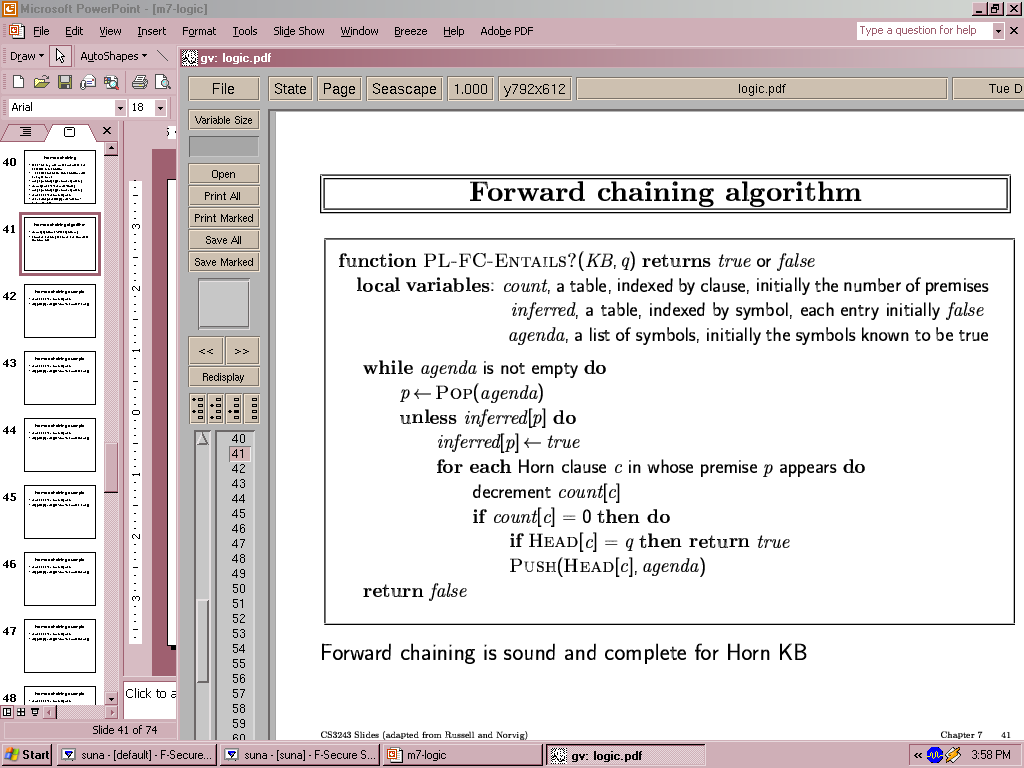1024x768 pixels.
Task: Toggle mark on current page button
Action: tap(232, 408)
